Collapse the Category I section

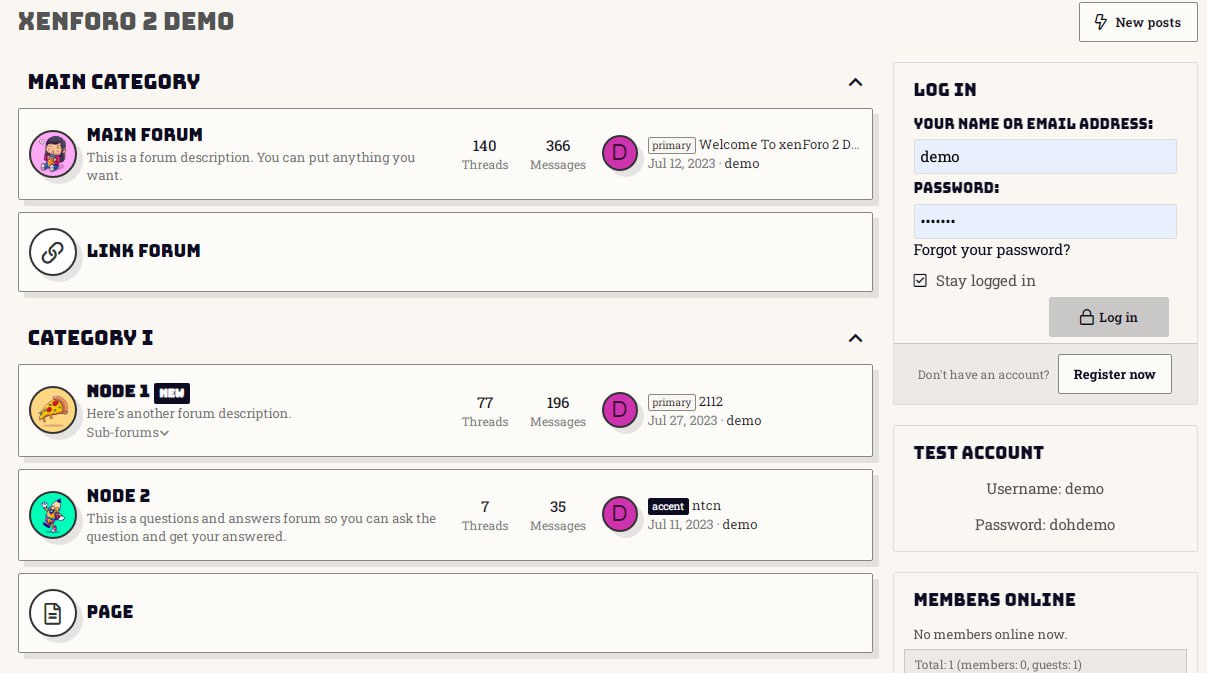[855, 338]
